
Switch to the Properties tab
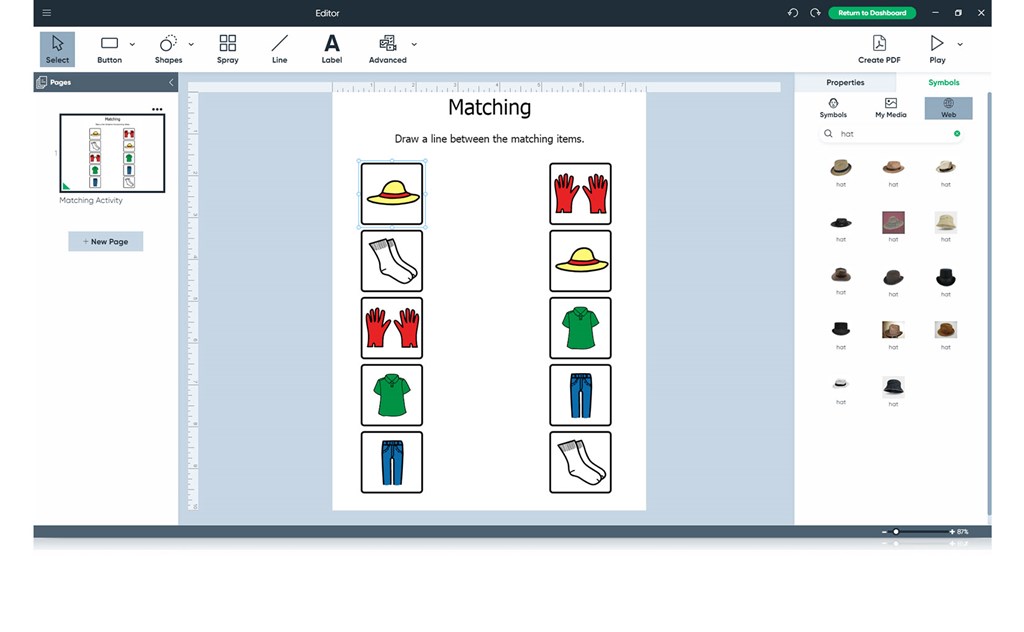845,82
